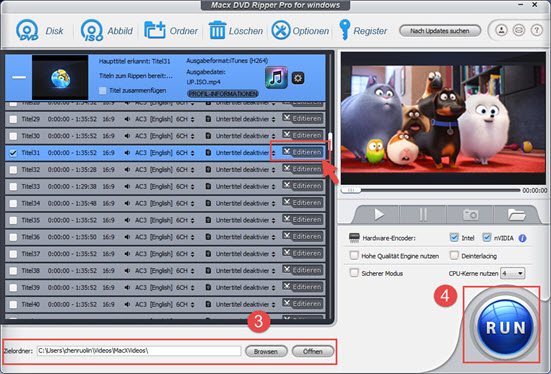This screenshot has width=551, height=374.
Task: Click the DVD title thumbnail
Action: tap(60, 77)
